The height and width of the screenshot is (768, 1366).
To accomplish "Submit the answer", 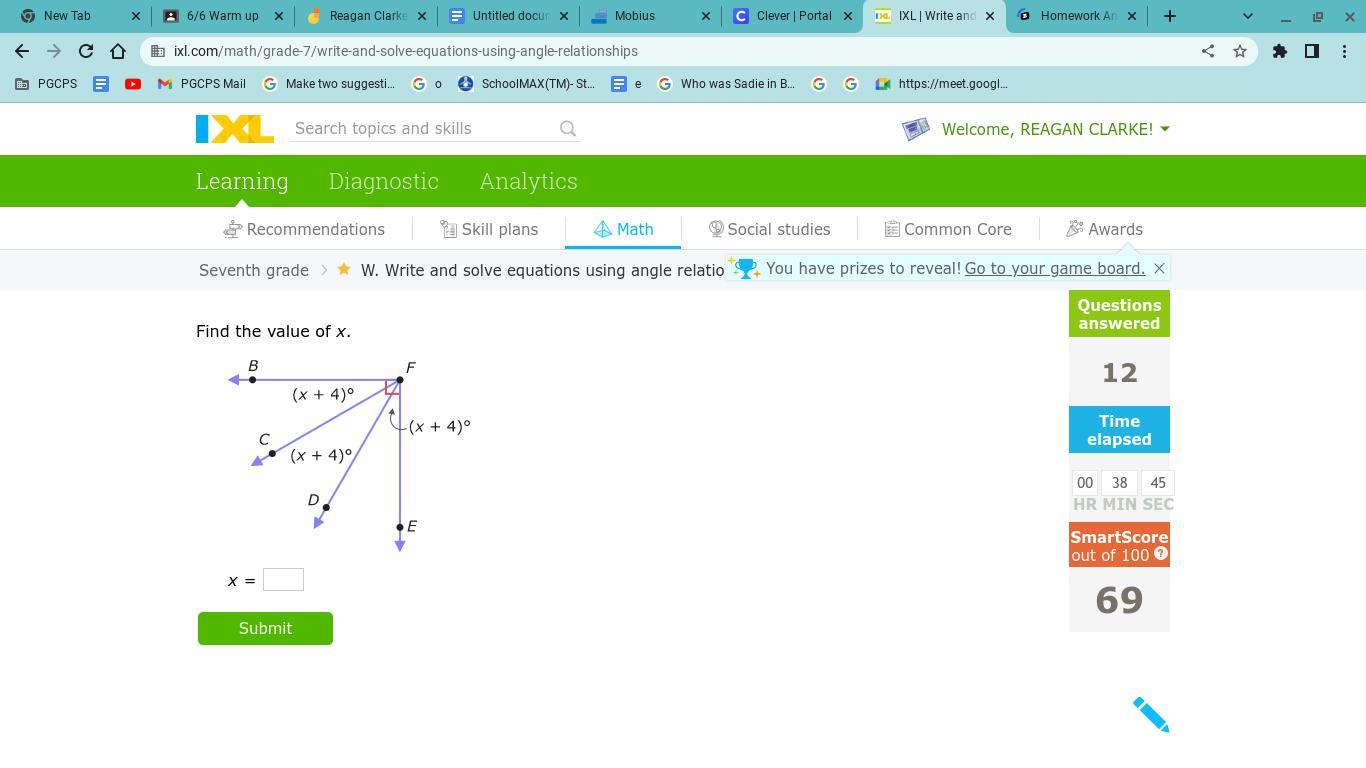I will [265, 628].
